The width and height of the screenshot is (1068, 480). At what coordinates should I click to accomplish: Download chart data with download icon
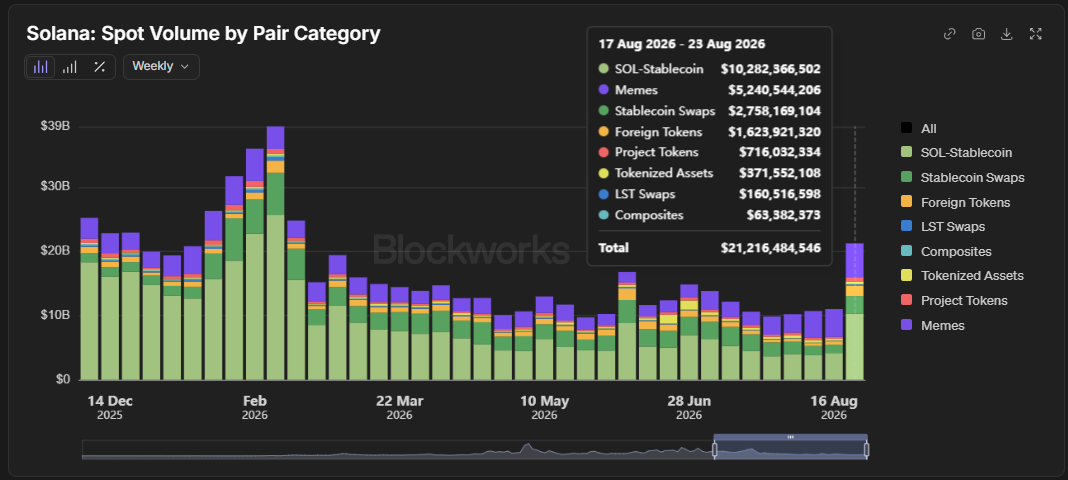click(1007, 34)
